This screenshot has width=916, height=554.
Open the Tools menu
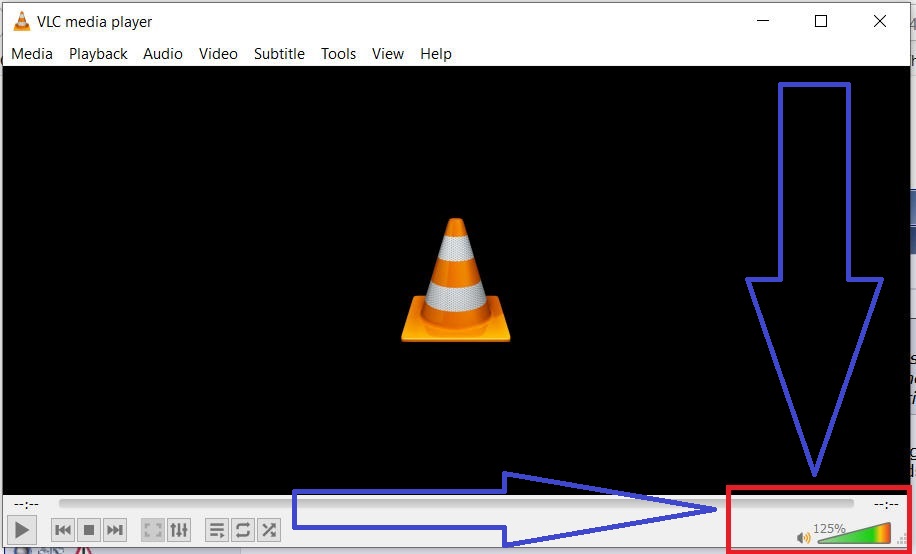coord(338,54)
